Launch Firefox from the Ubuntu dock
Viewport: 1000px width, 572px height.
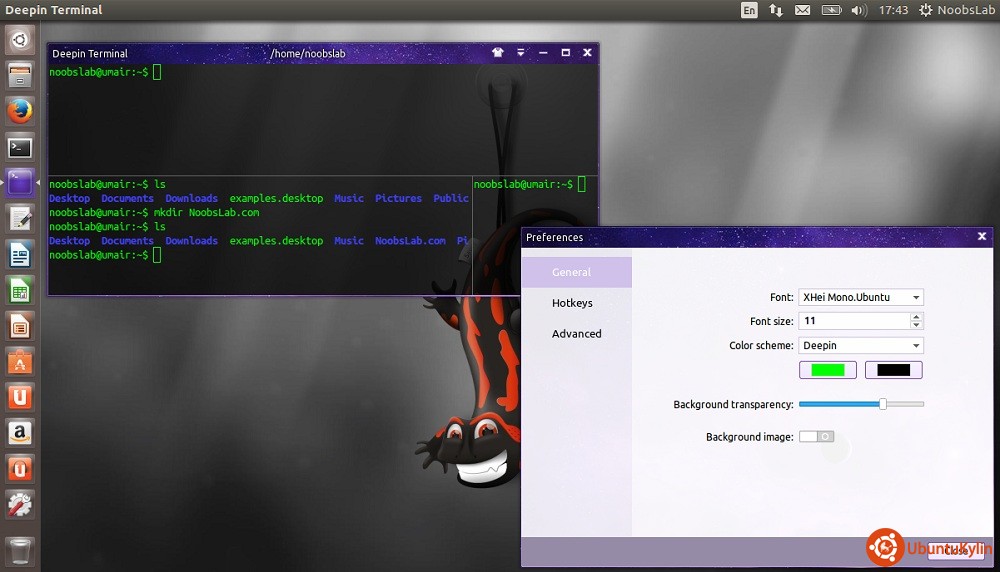pos(20,111)
